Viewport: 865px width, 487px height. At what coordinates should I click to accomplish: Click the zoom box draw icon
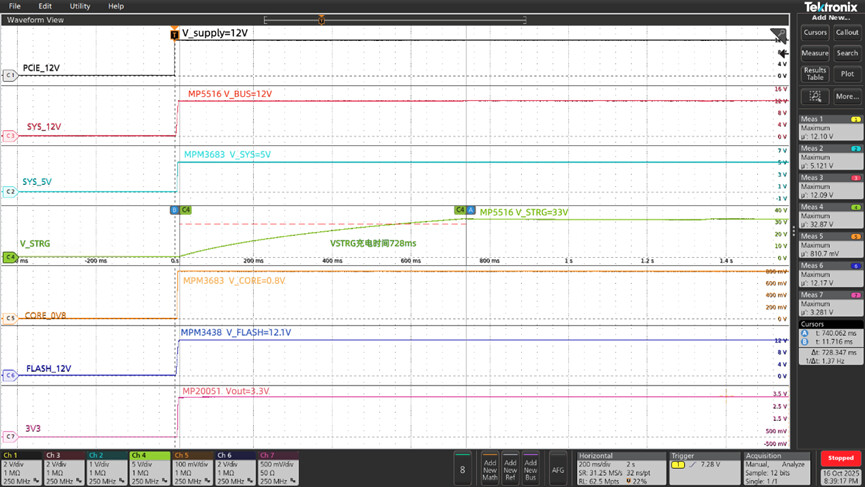click(815, 96)
